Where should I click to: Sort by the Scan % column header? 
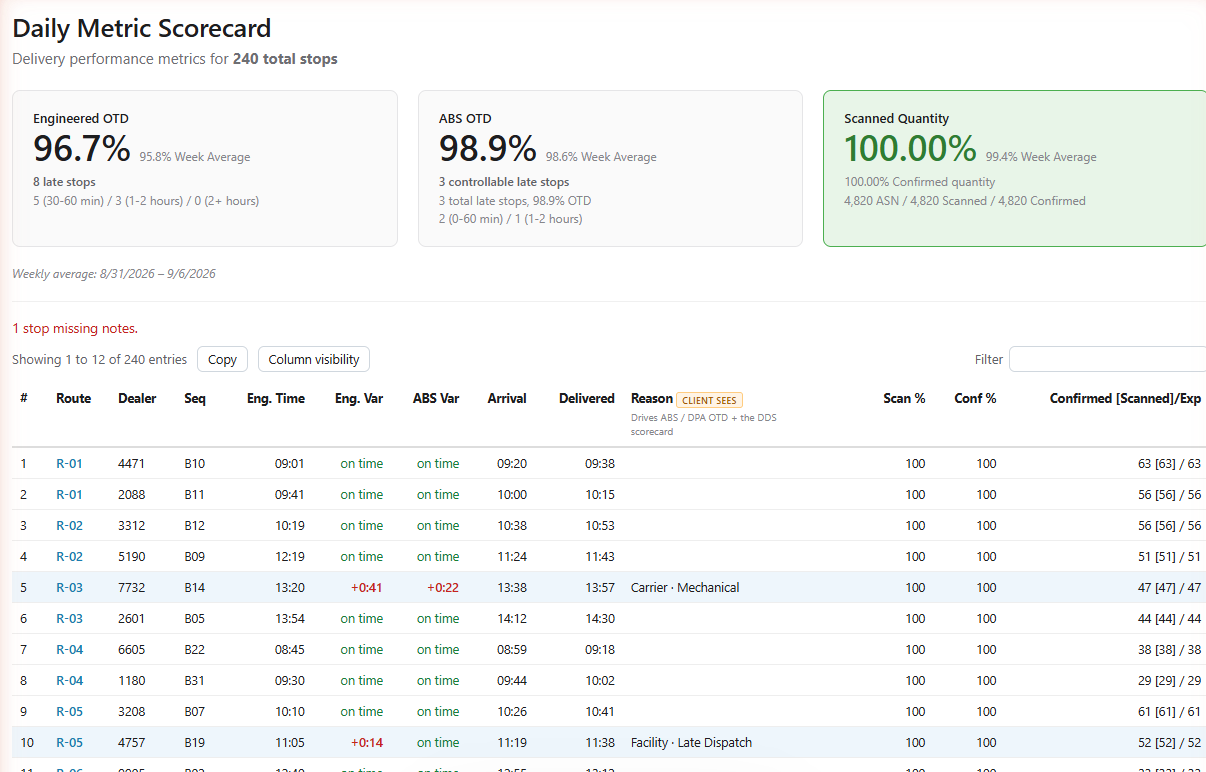pyautogui.click(x=904, y=398)
